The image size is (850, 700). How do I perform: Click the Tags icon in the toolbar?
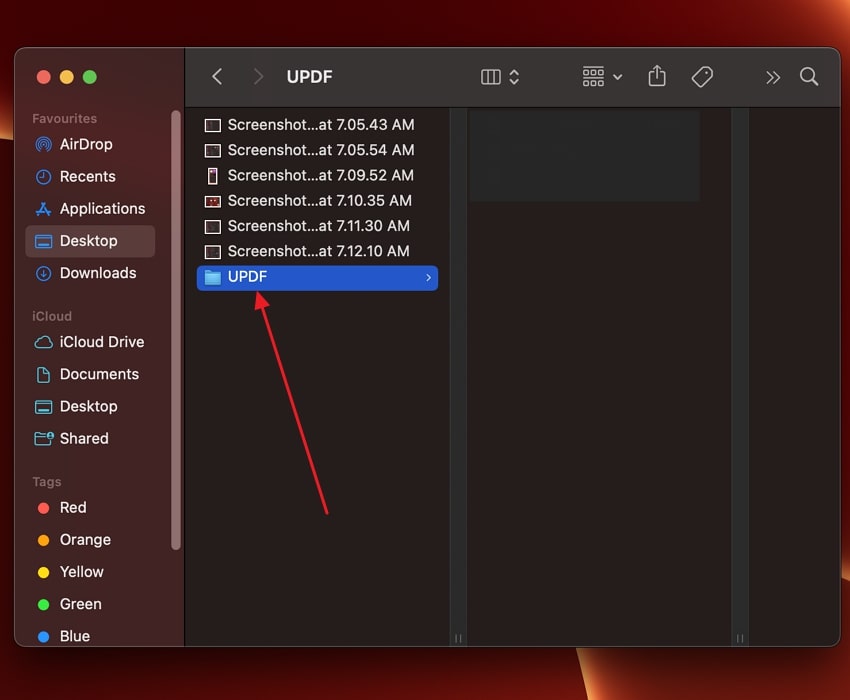(702, 76)
